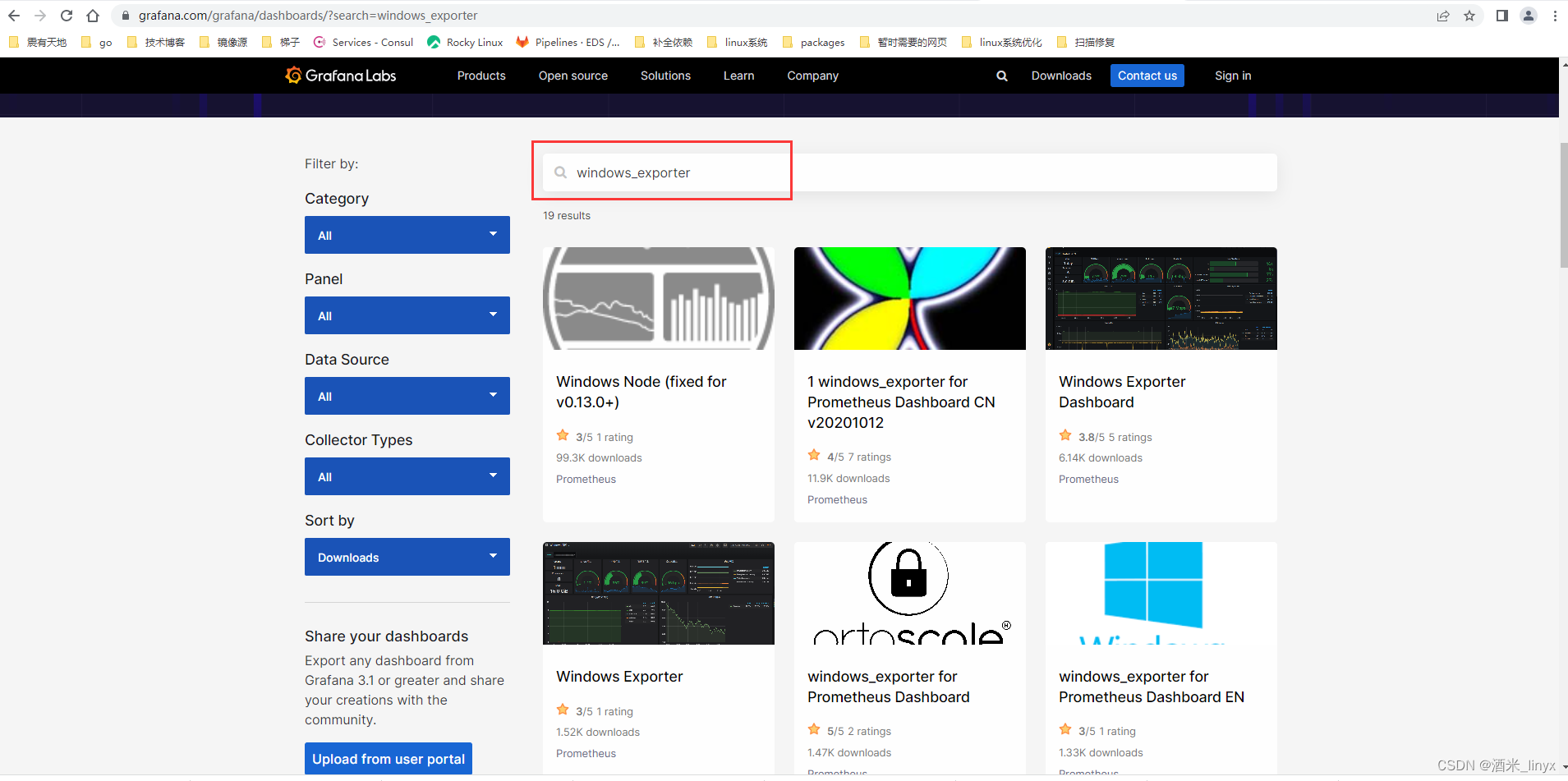
Task: Open the browser profile avatar icon
Action: pos(1529,16)
